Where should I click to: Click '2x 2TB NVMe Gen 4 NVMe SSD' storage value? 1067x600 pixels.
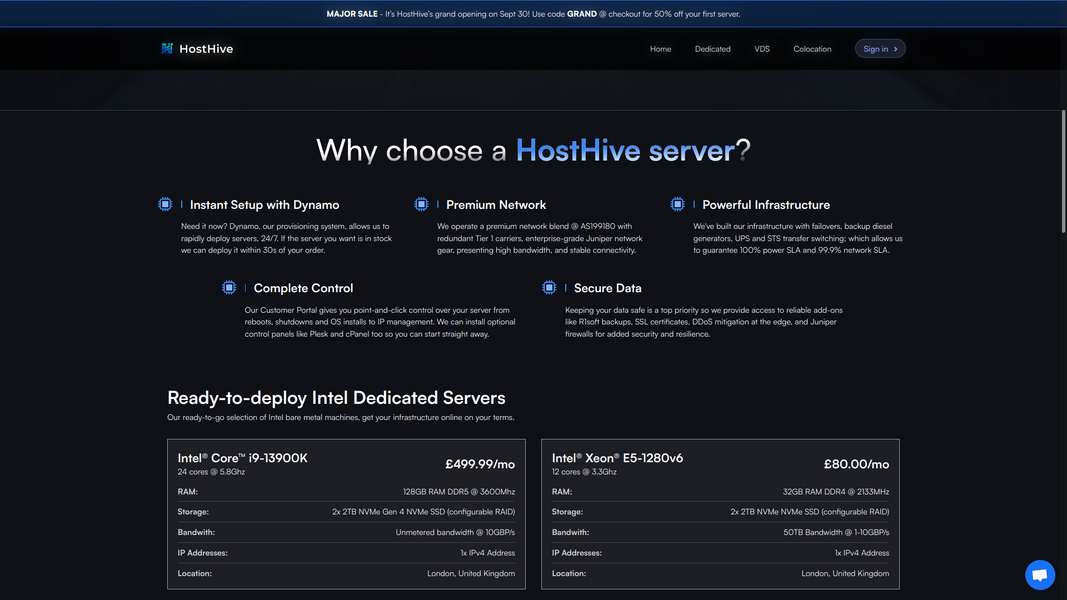click(423, 512)
